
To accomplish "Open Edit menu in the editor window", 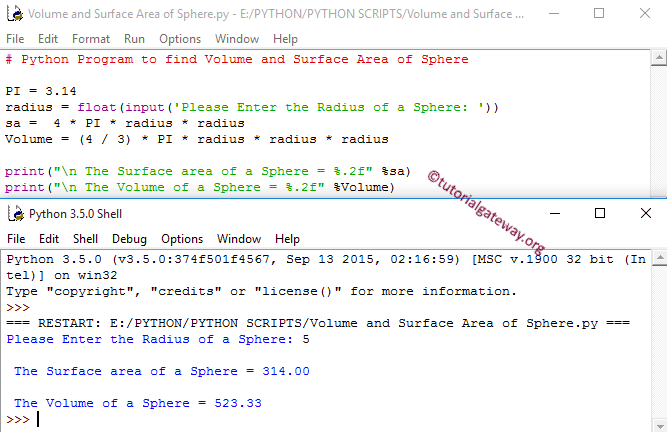I will tap(48, 39).
